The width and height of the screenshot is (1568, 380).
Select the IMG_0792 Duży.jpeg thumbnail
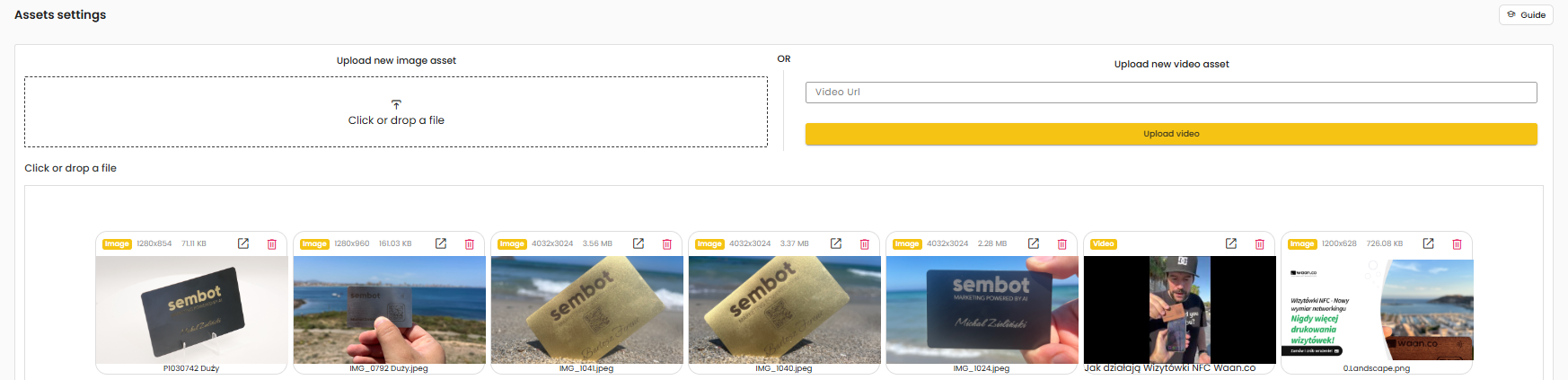point(389,310)
